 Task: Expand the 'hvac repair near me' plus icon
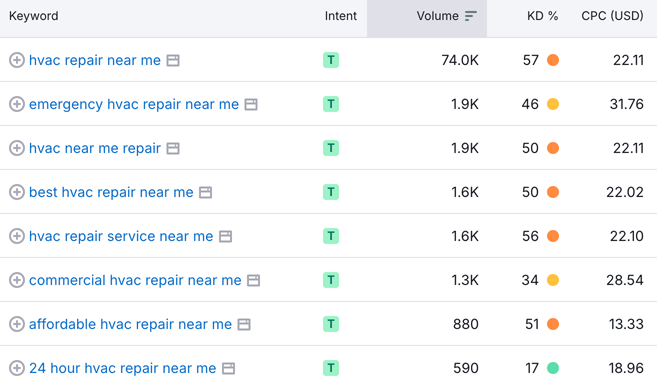point(17,60)
